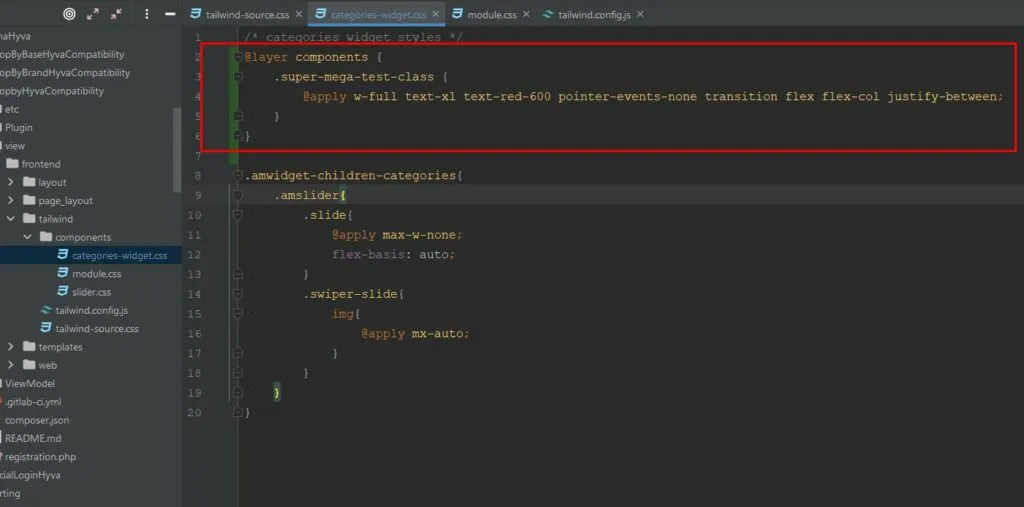Click the Expand All arrows icon
Viewport: 1024px width, 507px height.
point(93,14)
